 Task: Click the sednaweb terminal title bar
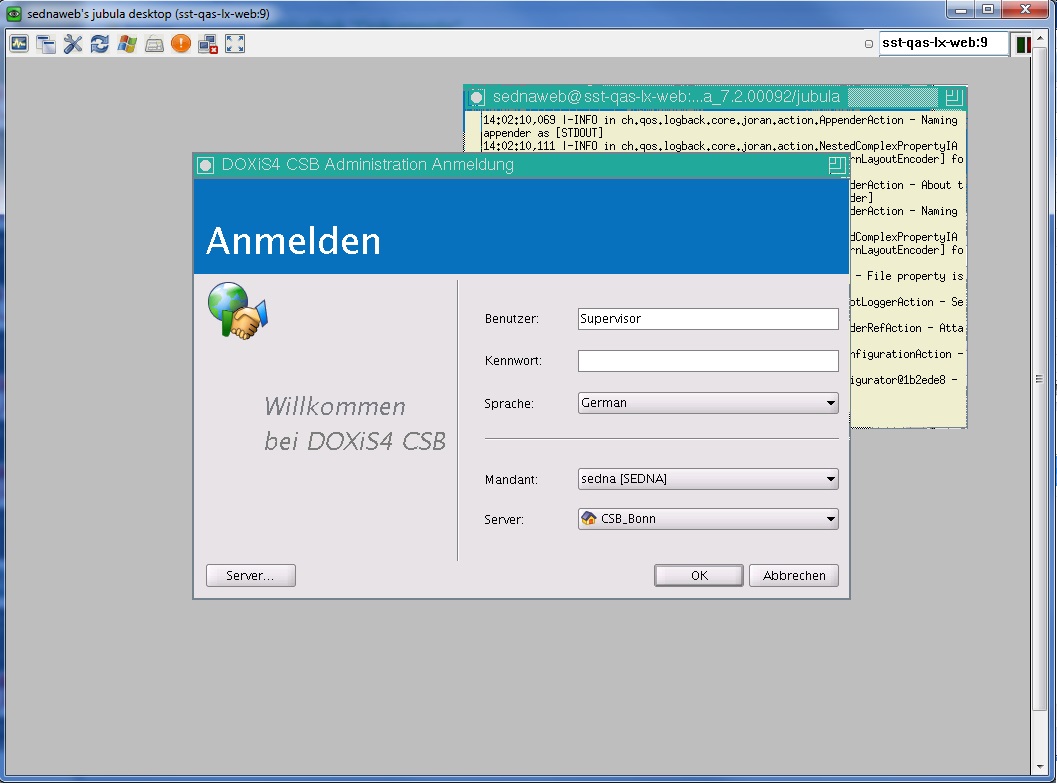point(716,97)
